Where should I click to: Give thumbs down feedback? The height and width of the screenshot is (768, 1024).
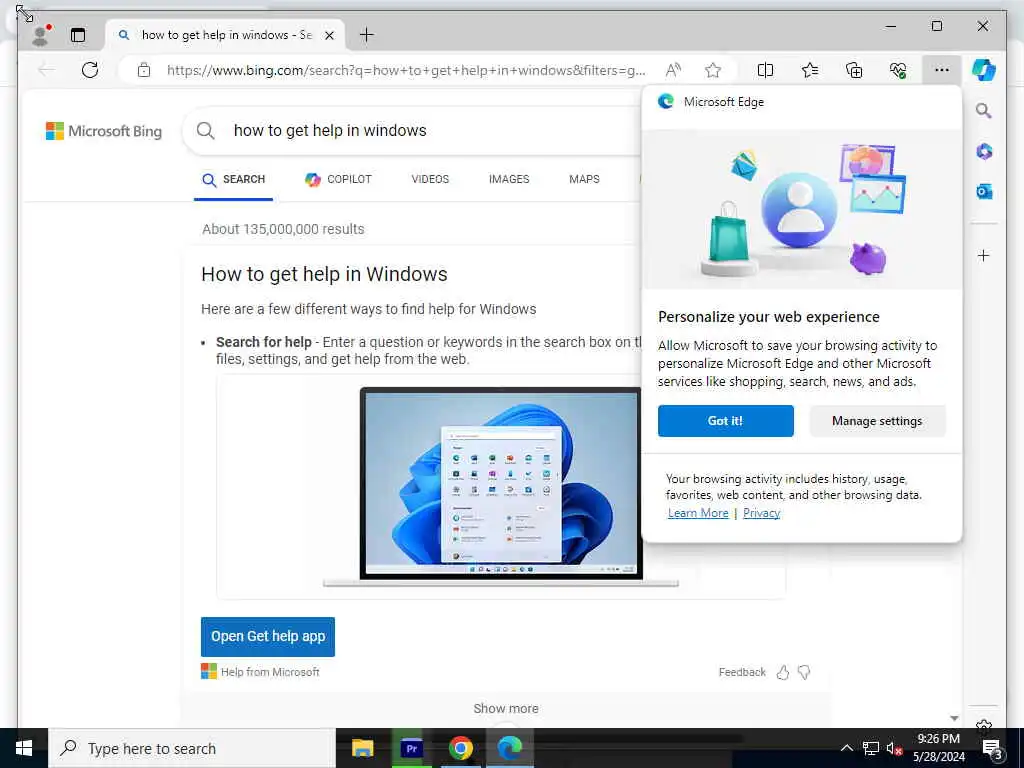(804, 673)
